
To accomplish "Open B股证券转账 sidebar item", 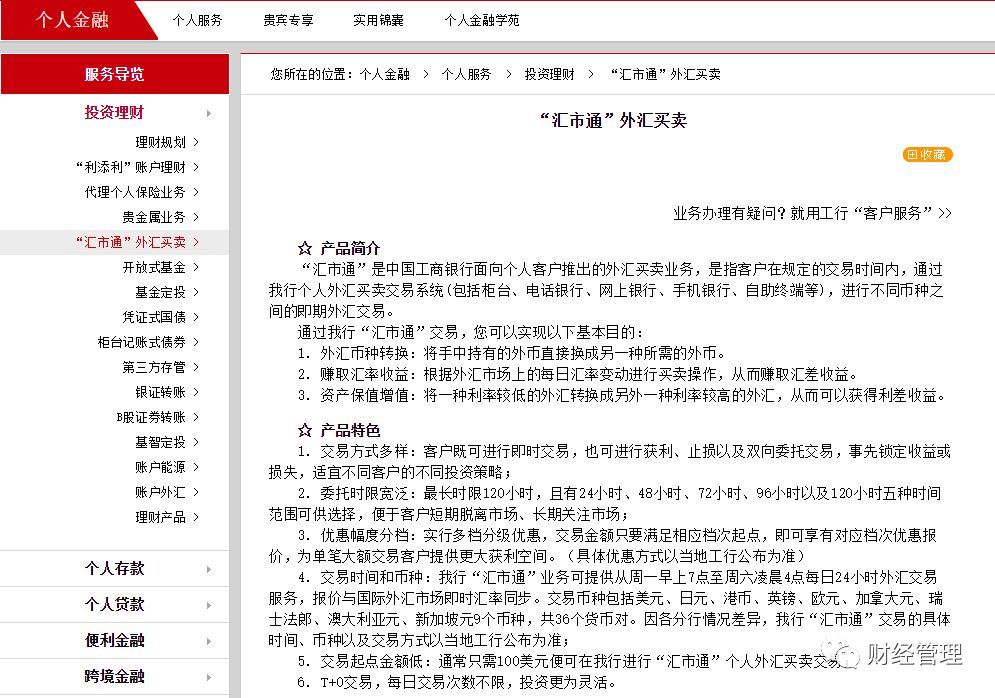I will tap(151, 417).
